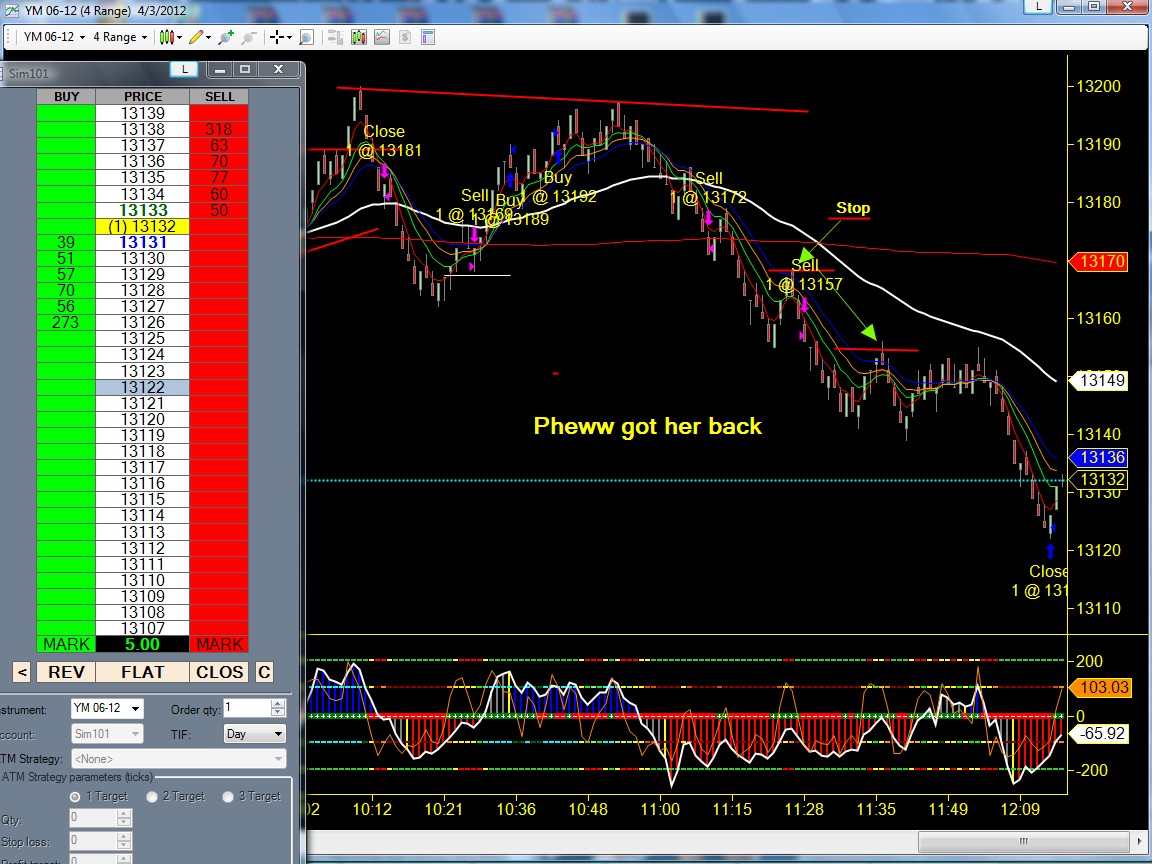
Task: Open the Account Sim101 dropdown
Action: click(107, 733)
